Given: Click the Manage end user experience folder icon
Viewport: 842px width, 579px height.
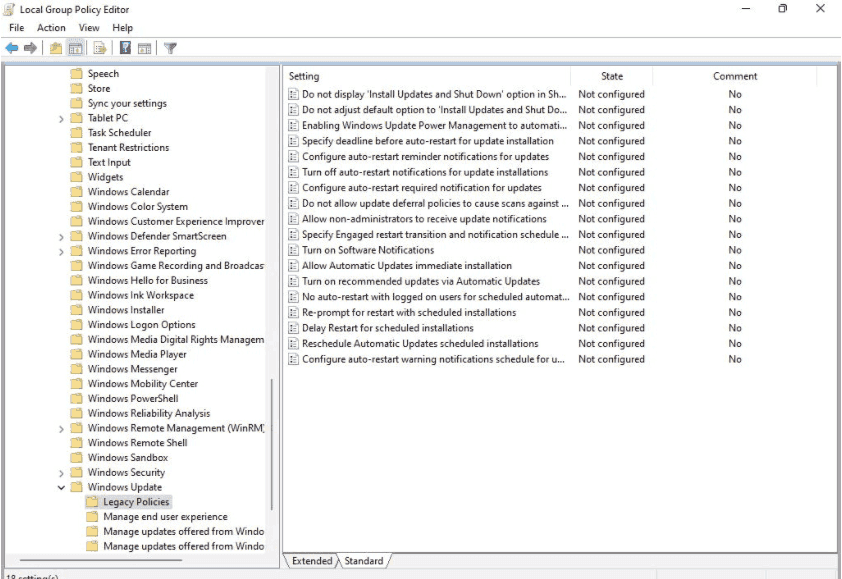Looking at the screenshot, I should click(x=92, y=517).
